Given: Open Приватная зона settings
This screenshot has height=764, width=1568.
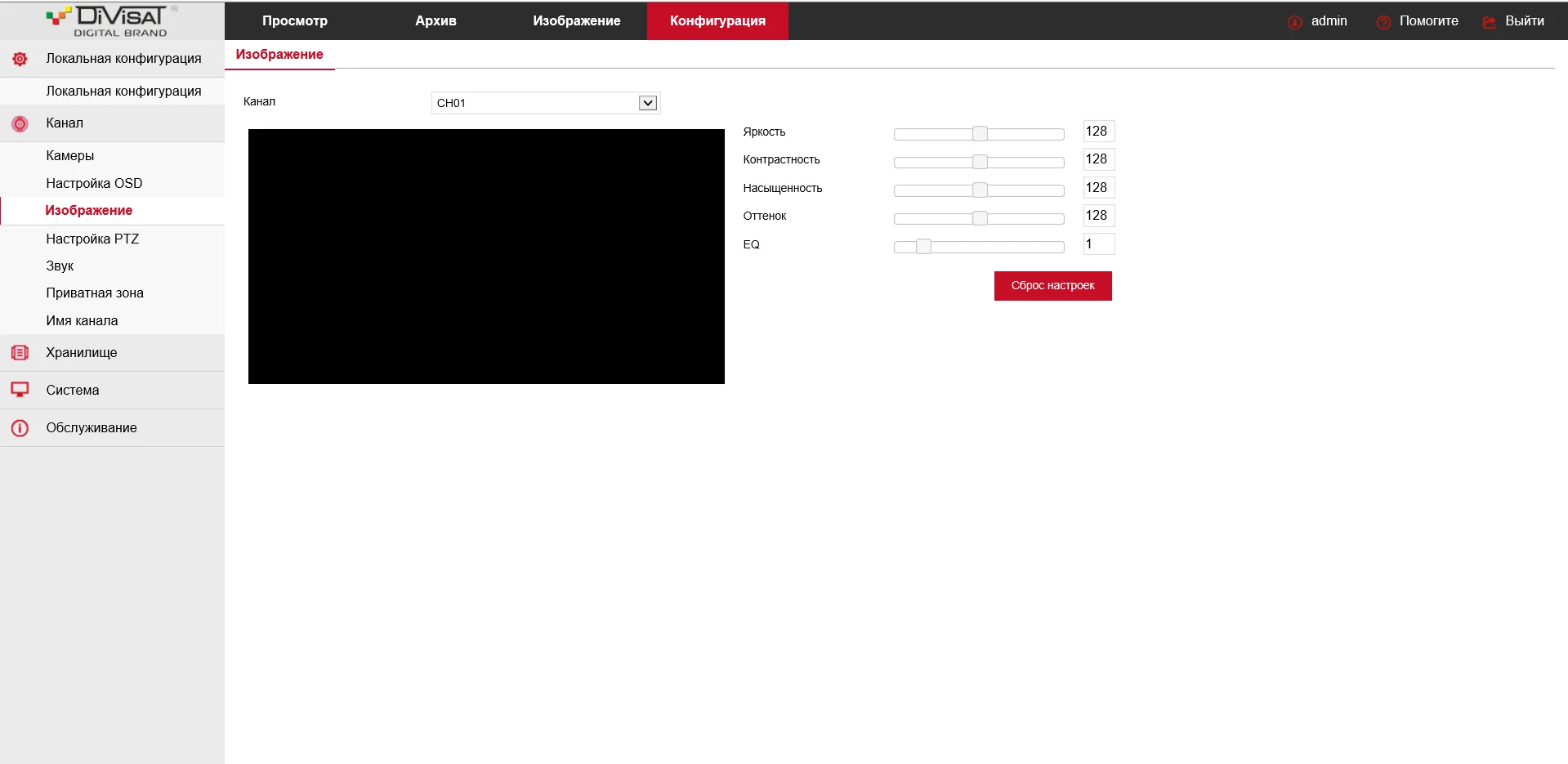Looking at the screenshot, I should coord(95,293).
